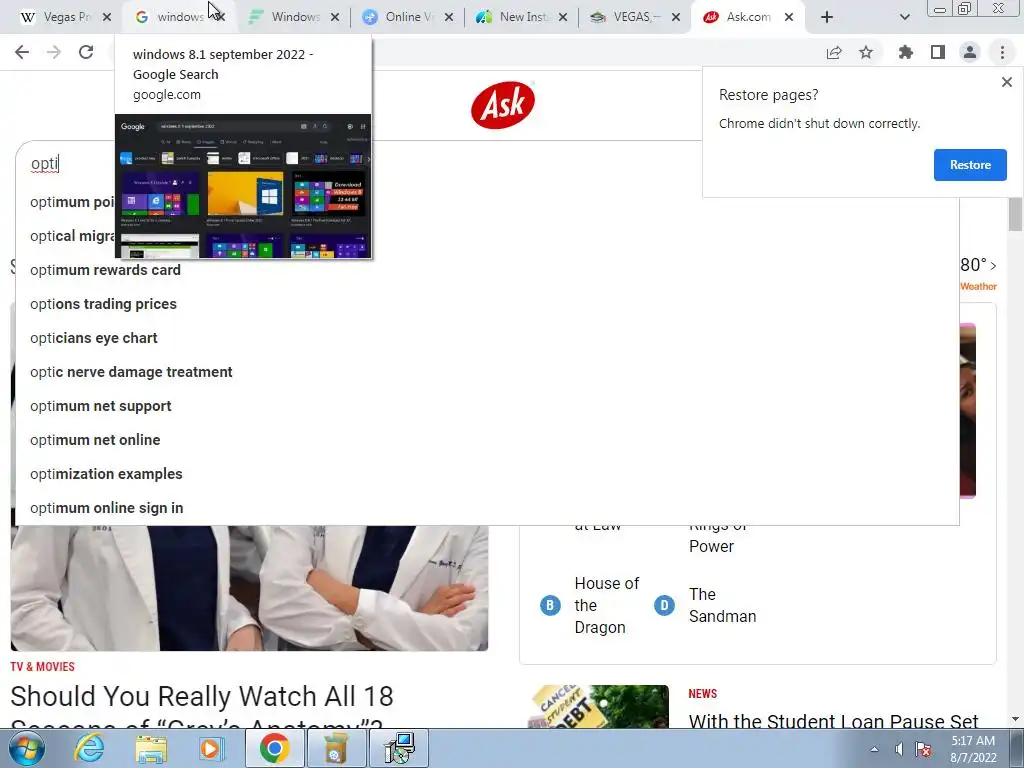Select suggestion opticians eye chart
Image resolution: width=1024 pixels, height=768 pixels.
point(93,338)
